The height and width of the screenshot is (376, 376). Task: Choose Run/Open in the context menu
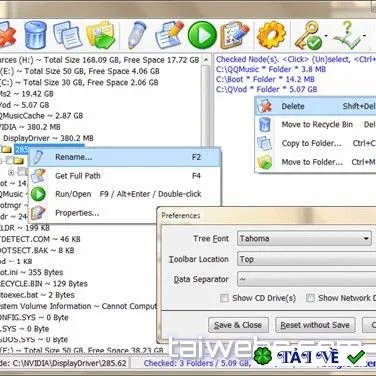click(125, 194)
